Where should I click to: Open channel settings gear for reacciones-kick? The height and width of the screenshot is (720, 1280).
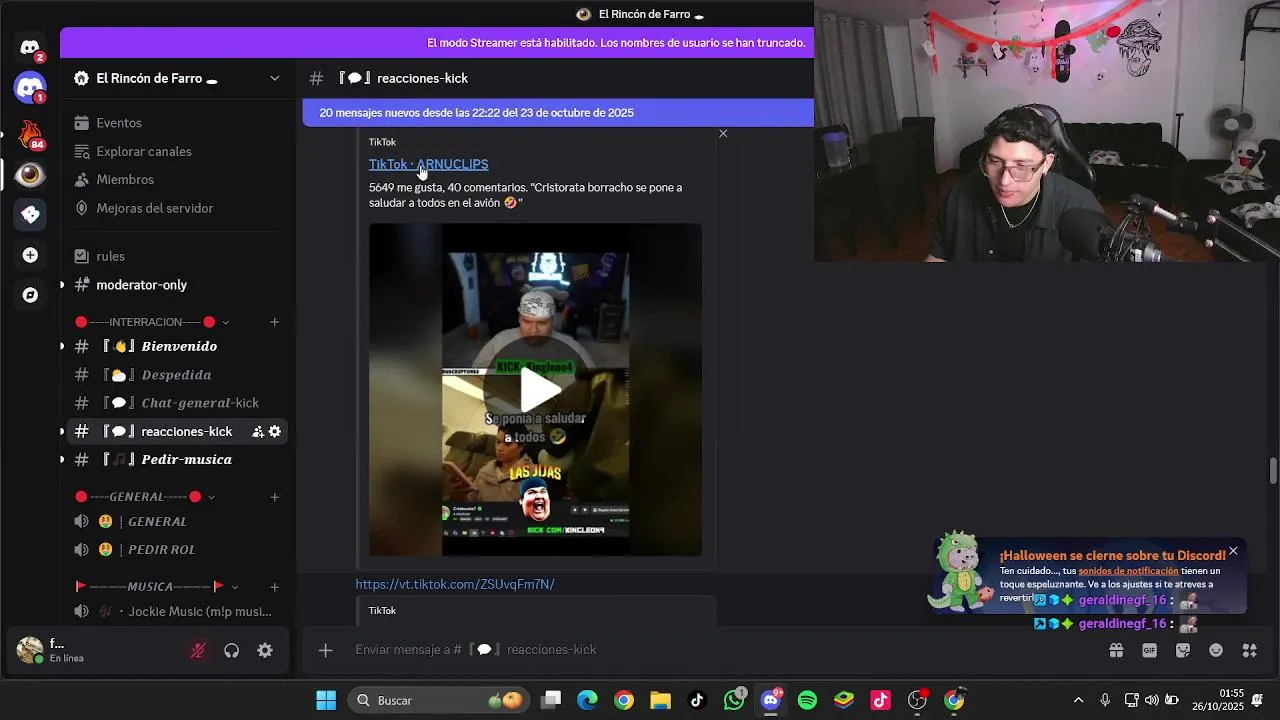point(275,432)
